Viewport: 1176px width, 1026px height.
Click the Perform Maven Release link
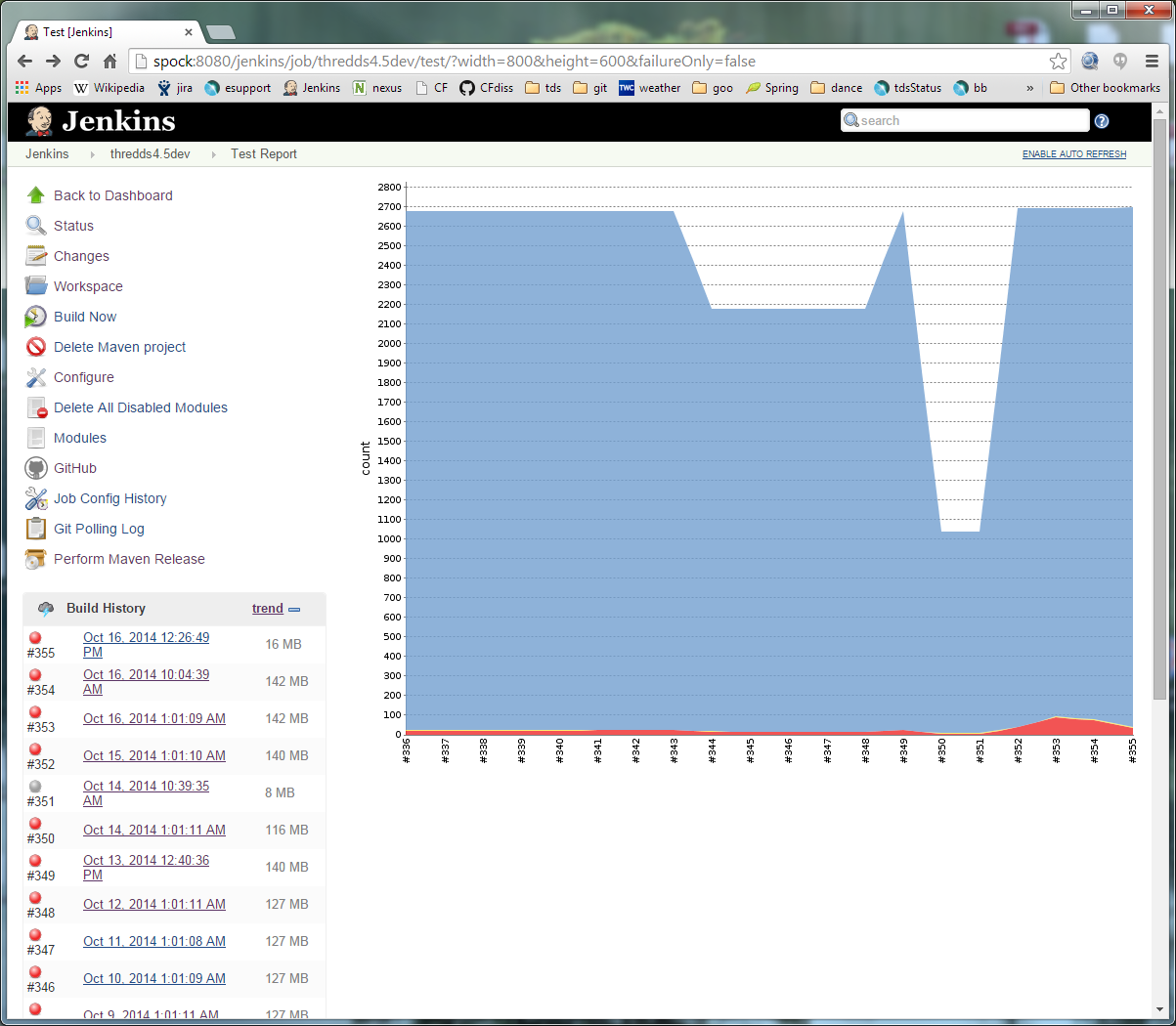(129, 559)
